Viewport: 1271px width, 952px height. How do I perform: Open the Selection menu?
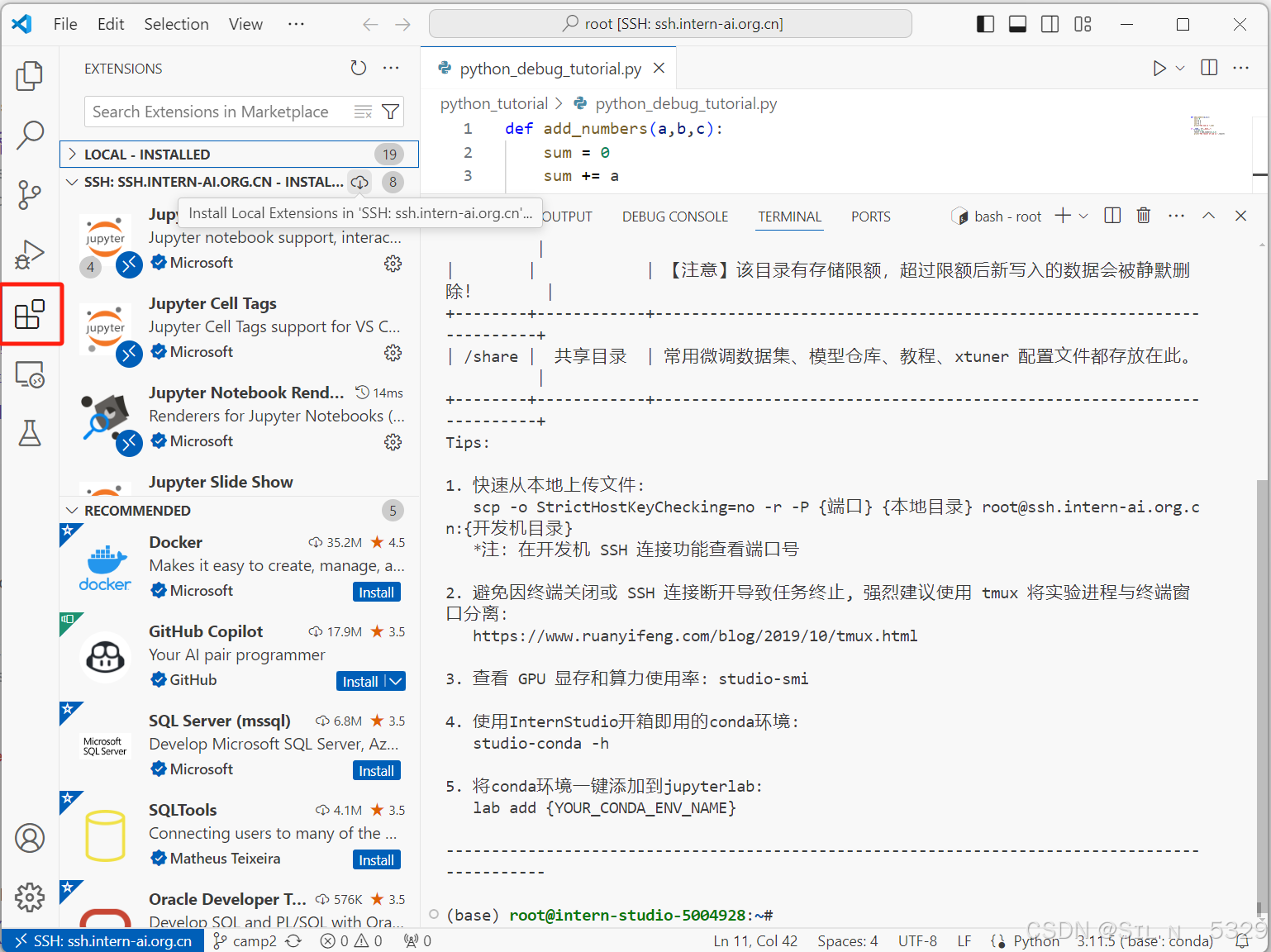[176, 24]
